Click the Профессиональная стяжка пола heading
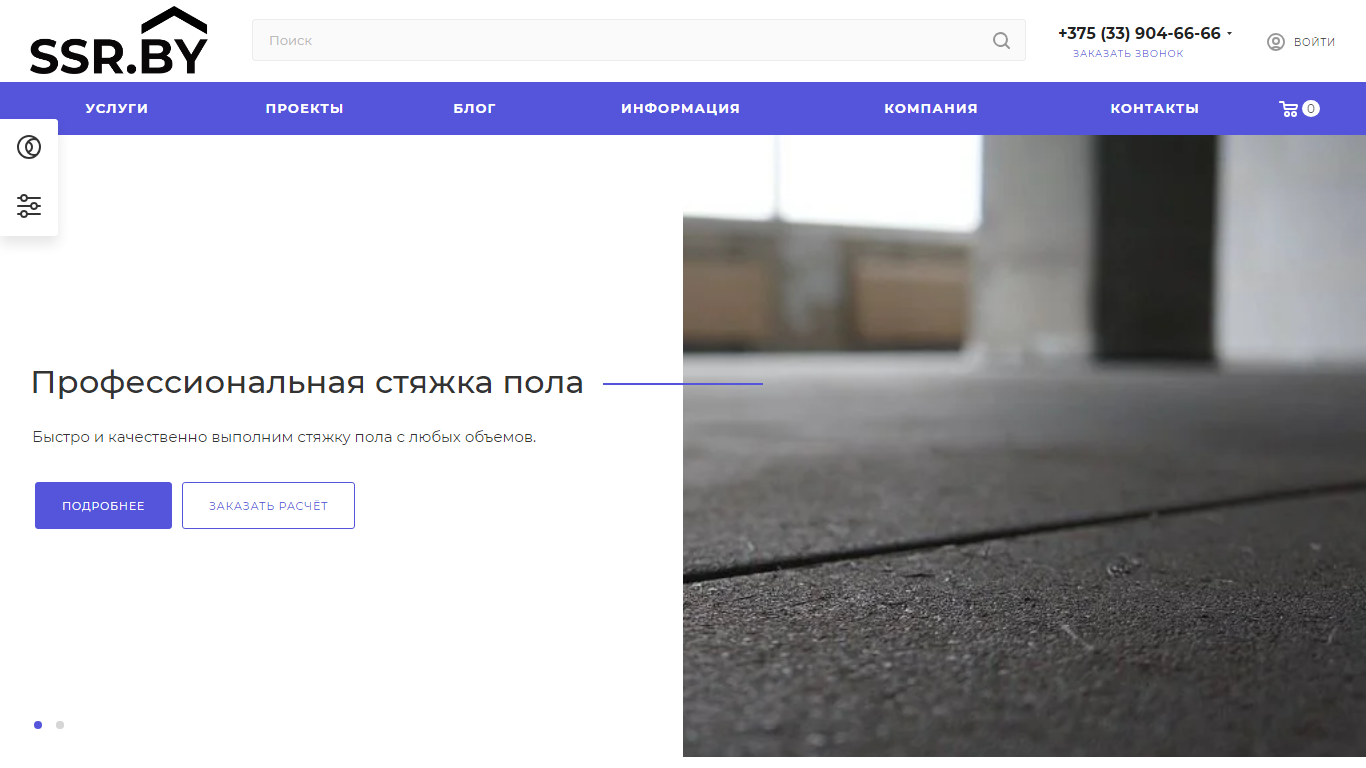 [x=307, y=382]
